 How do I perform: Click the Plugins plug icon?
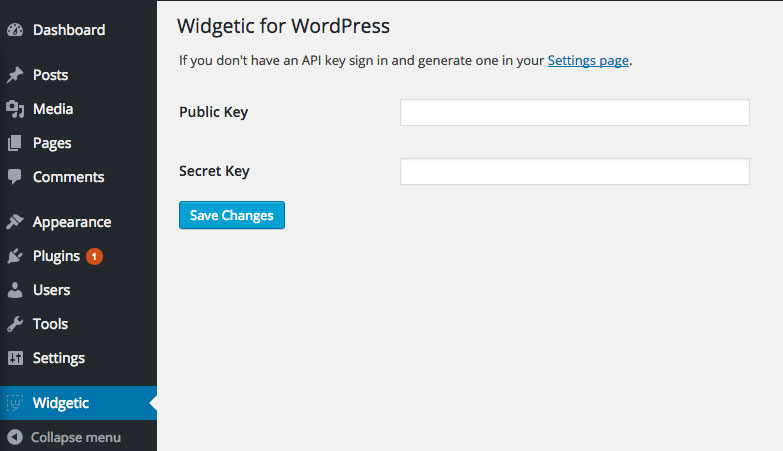[x=15, y=256]
